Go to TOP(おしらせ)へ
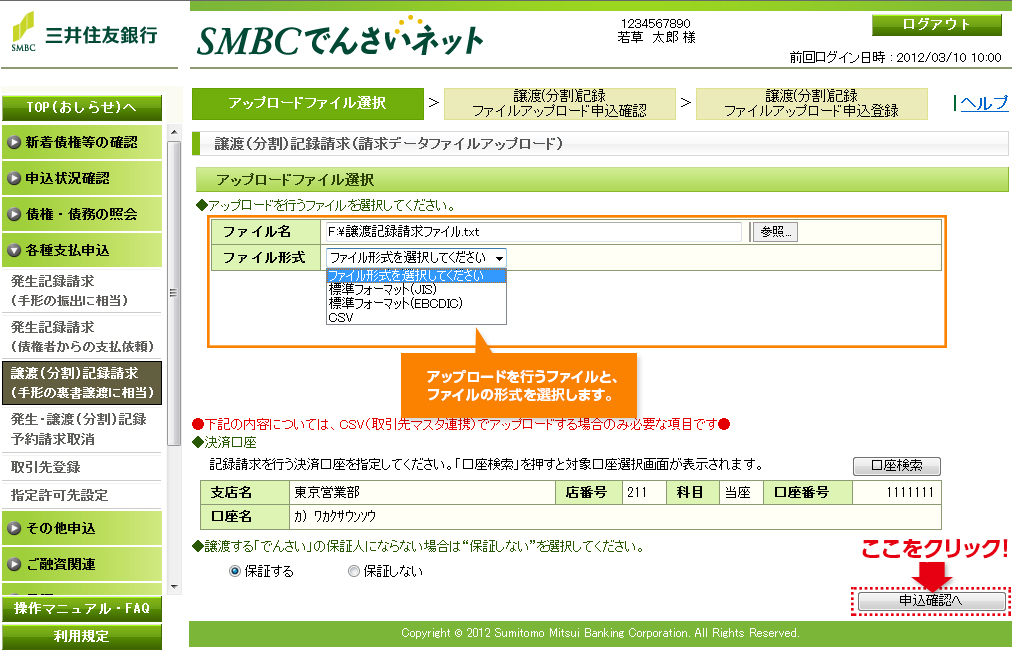This screenshot has width=1012, height=650. coord(82,107)
